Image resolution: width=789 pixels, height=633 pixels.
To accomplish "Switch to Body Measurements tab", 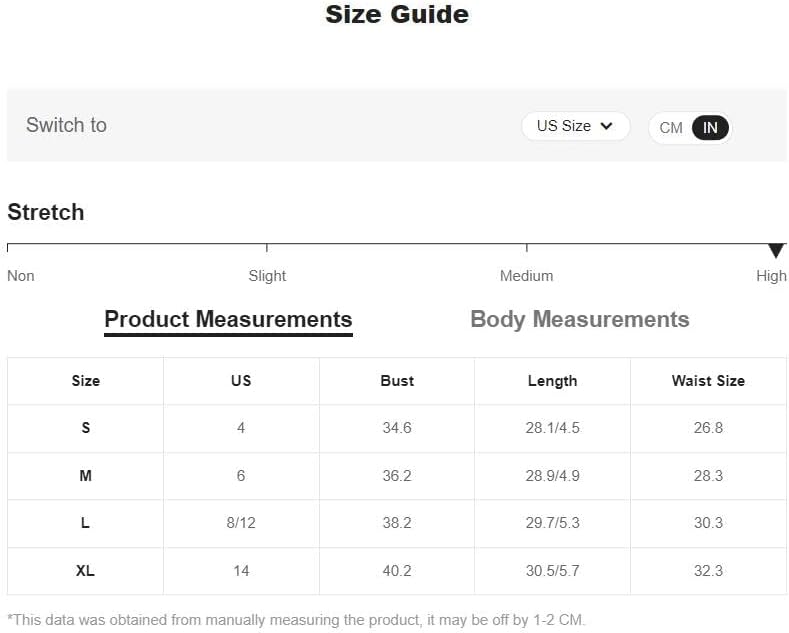I will [579, 319].
